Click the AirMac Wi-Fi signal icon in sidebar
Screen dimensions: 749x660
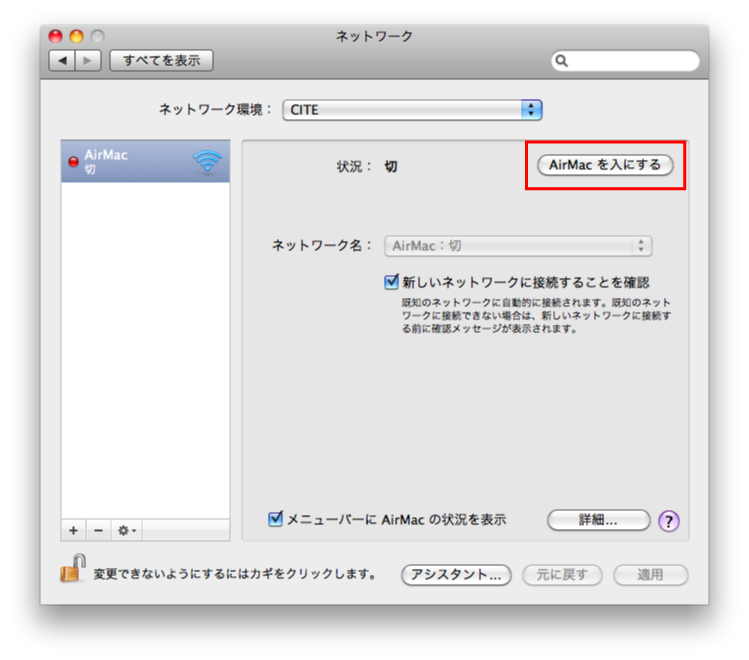pyautogui.click(x=208, y=162)
